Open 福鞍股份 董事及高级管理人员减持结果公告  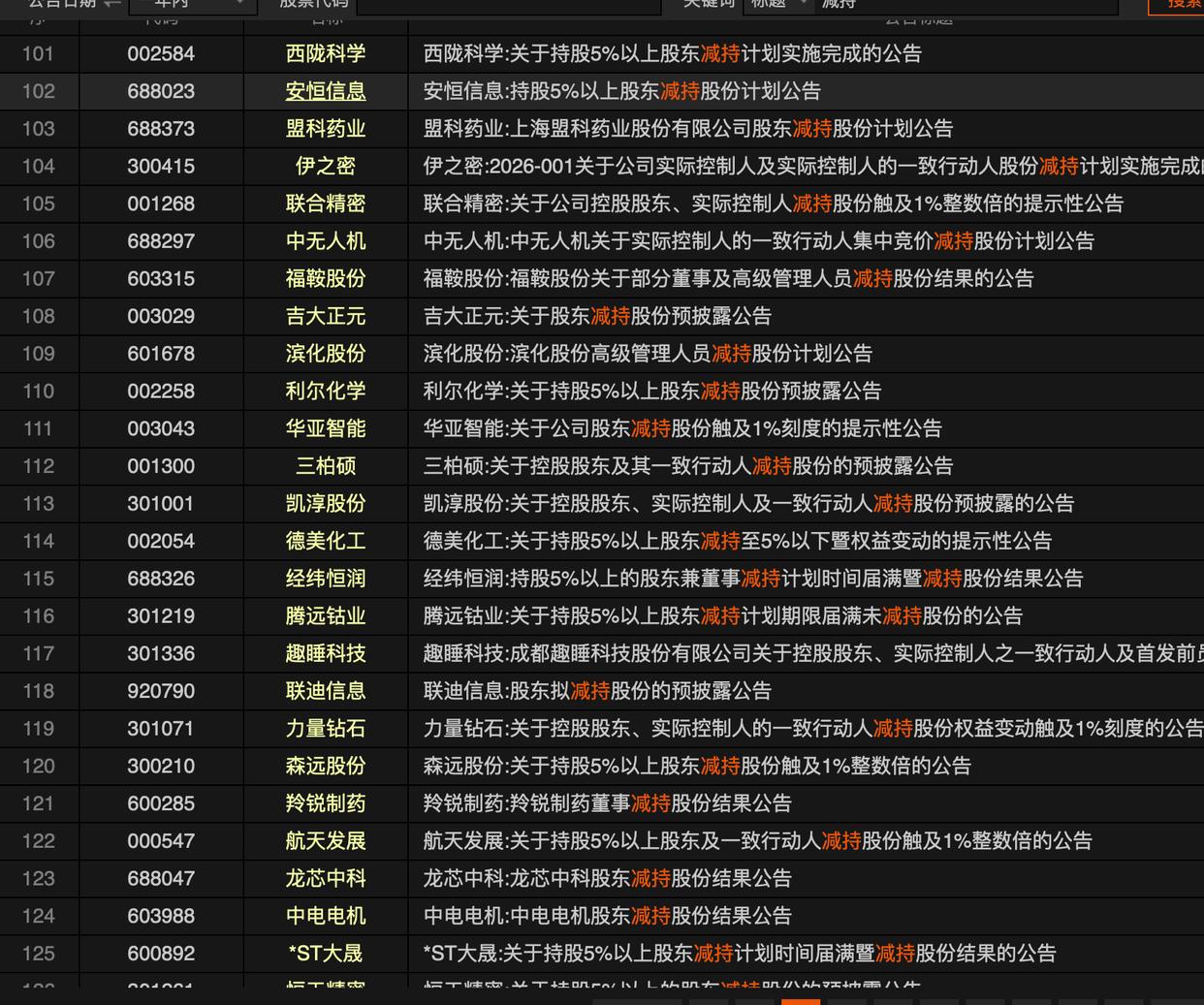pos(728,279)
